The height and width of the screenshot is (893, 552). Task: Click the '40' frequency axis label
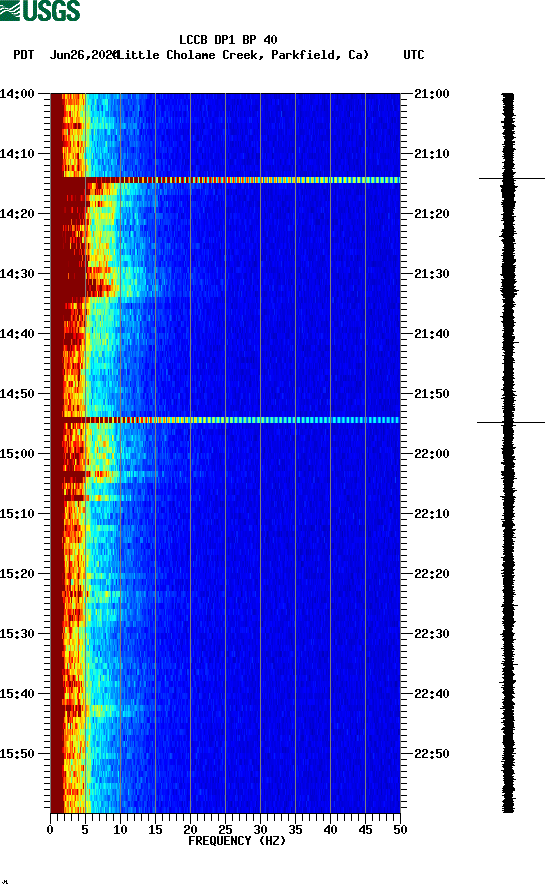[330, 830]
